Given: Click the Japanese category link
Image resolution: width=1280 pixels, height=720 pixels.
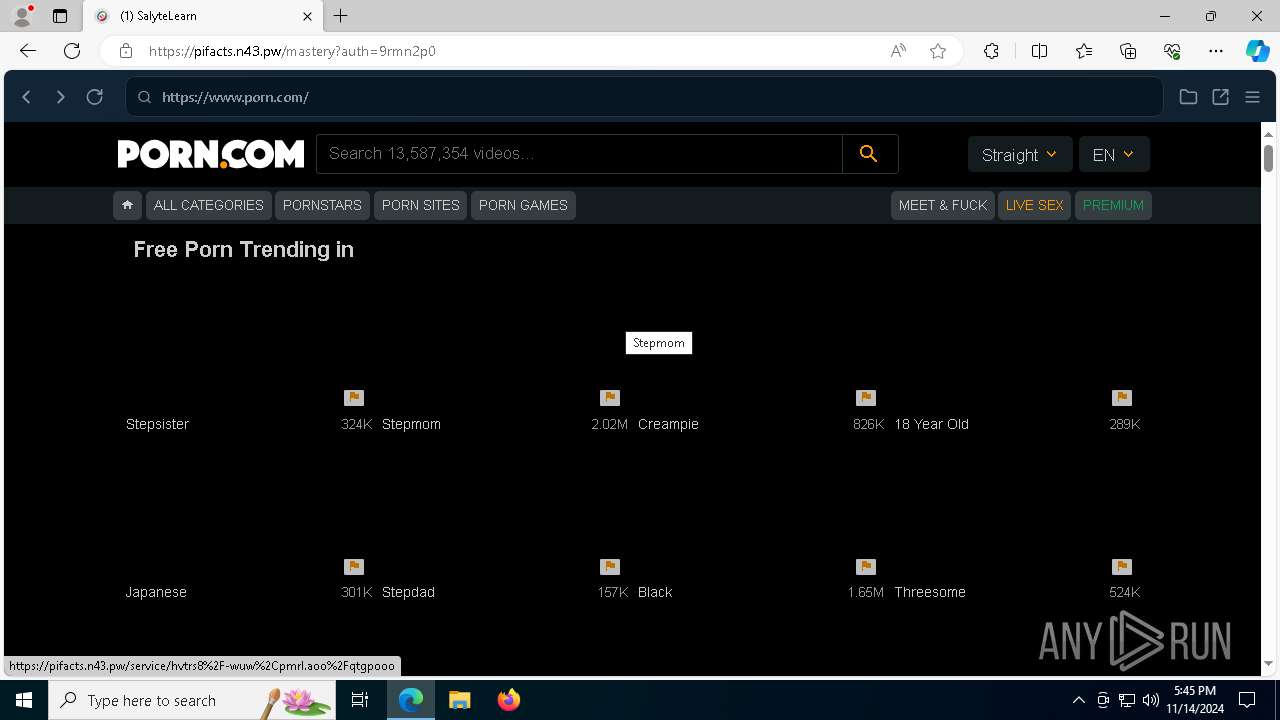Looking at the screenshot, I should [x=156, y=592].
